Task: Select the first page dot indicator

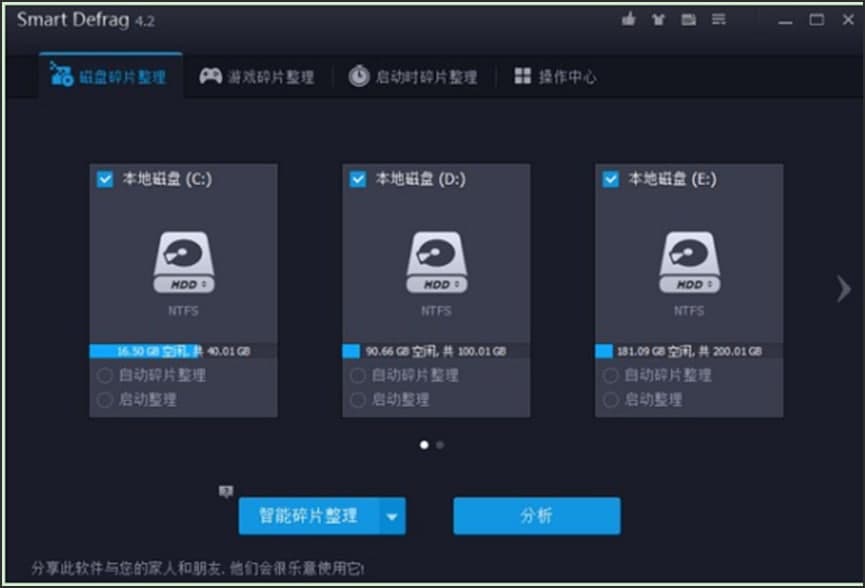Action: (x=424, y=445)
